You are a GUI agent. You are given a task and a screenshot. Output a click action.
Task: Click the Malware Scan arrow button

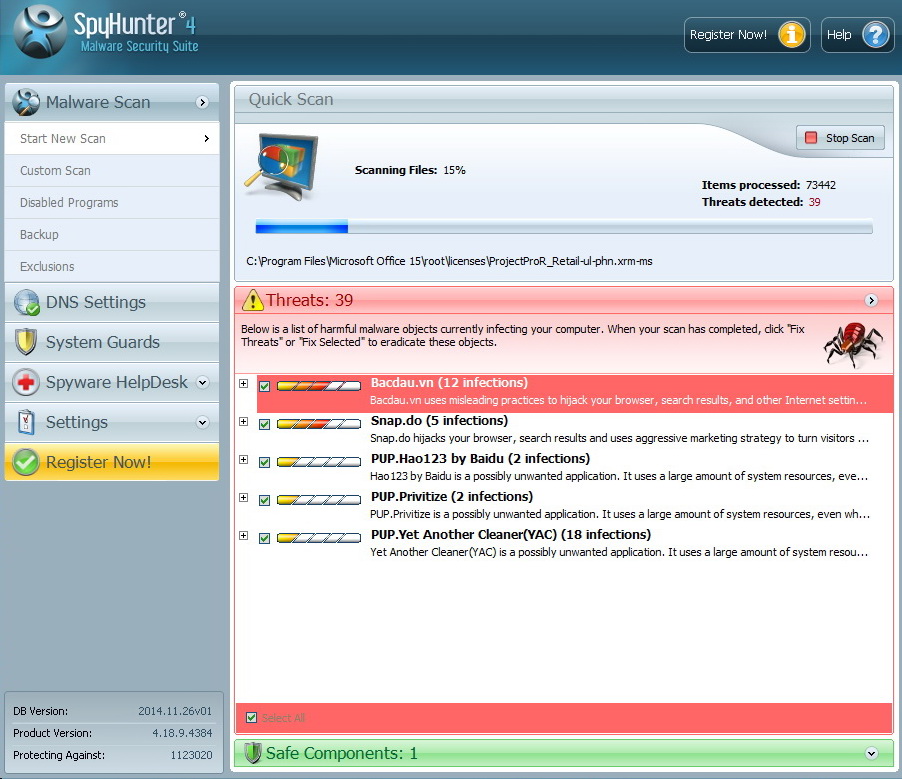click(x=202, y=102)
